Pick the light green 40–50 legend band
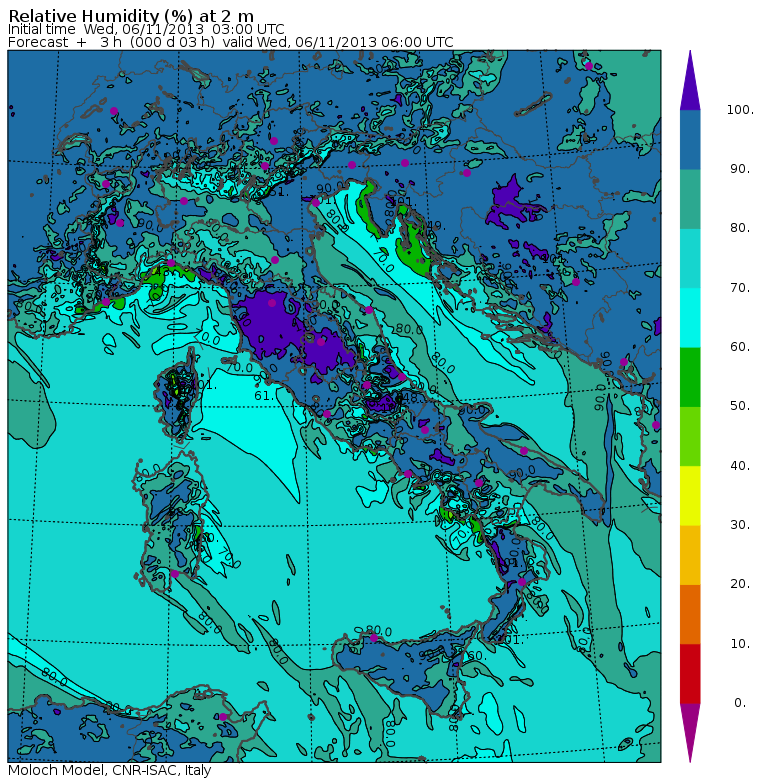The height and width of the screenshot is (784, 760). click(690, 436)
